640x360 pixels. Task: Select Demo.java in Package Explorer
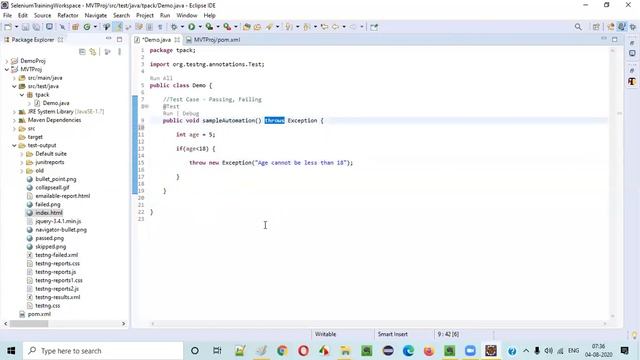56,103
